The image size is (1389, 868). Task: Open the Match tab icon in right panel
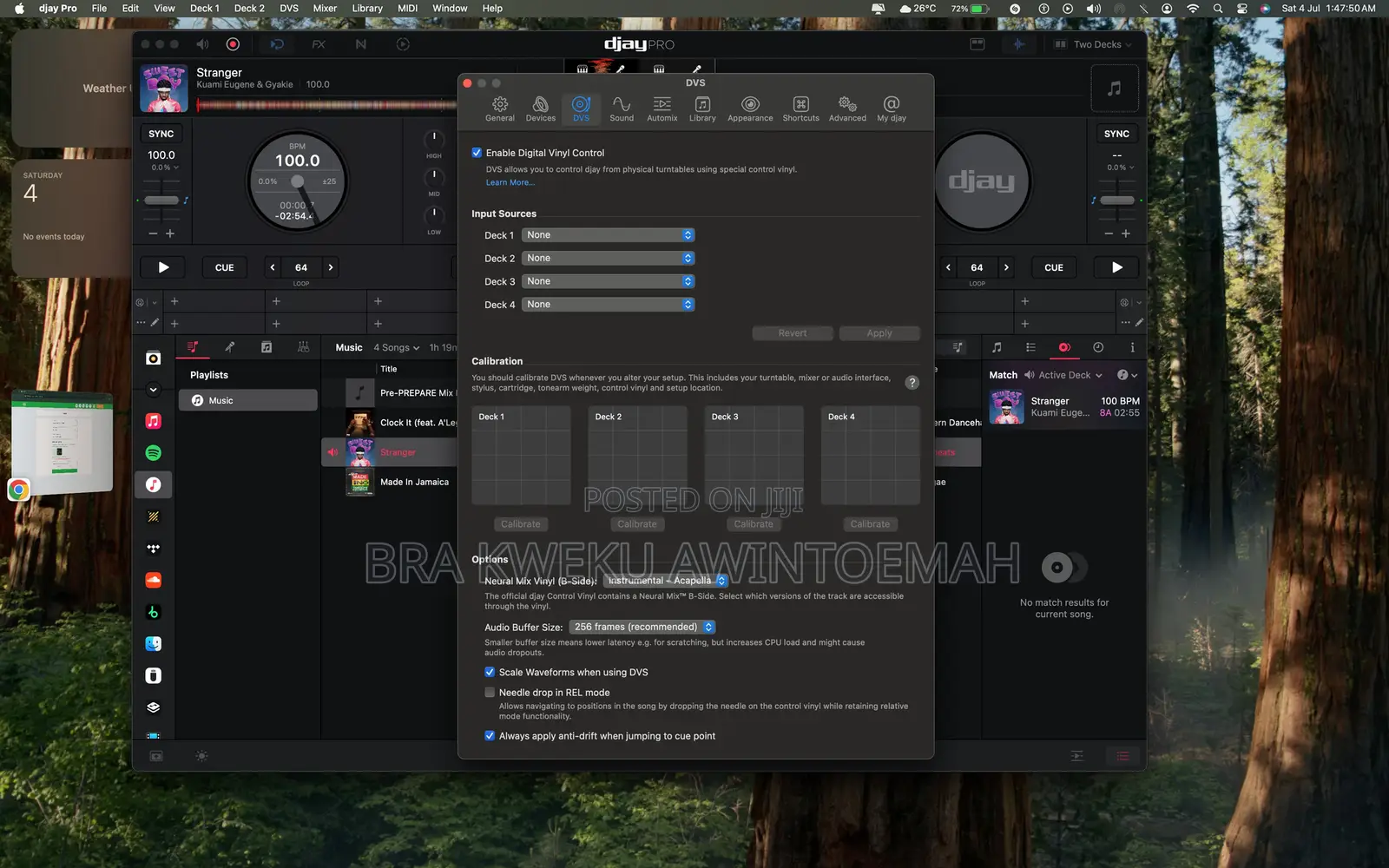coord(1064,347)
